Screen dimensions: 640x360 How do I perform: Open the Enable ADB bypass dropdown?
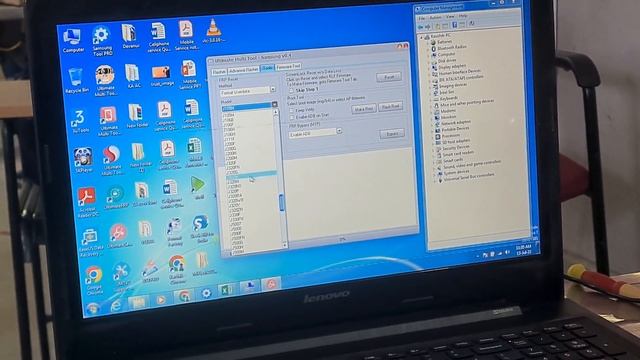(x=339, y=131)
